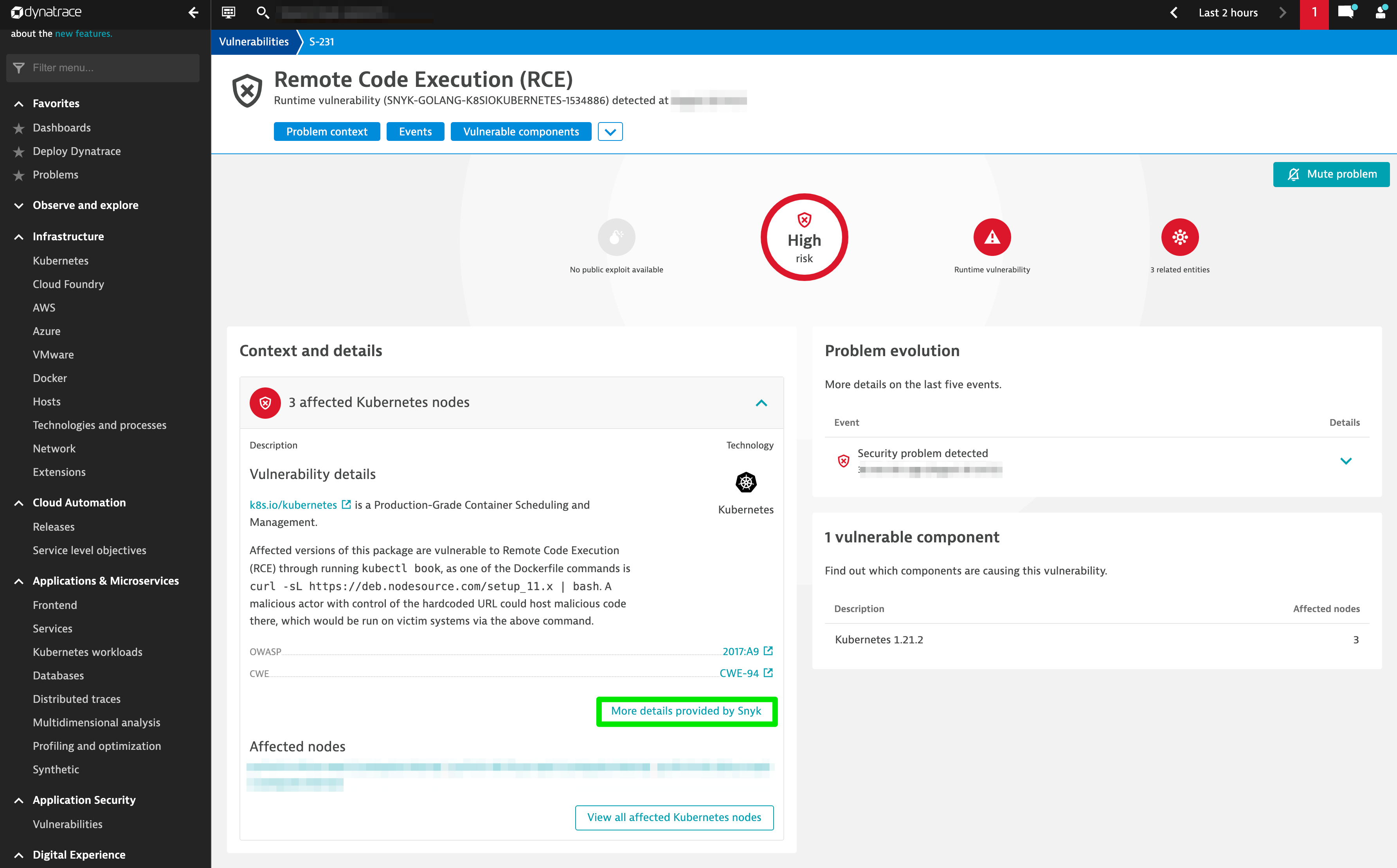Open the new features link
Image resolution: width=1397 pixels, height=868 pixels.
(x=84, y=34)
